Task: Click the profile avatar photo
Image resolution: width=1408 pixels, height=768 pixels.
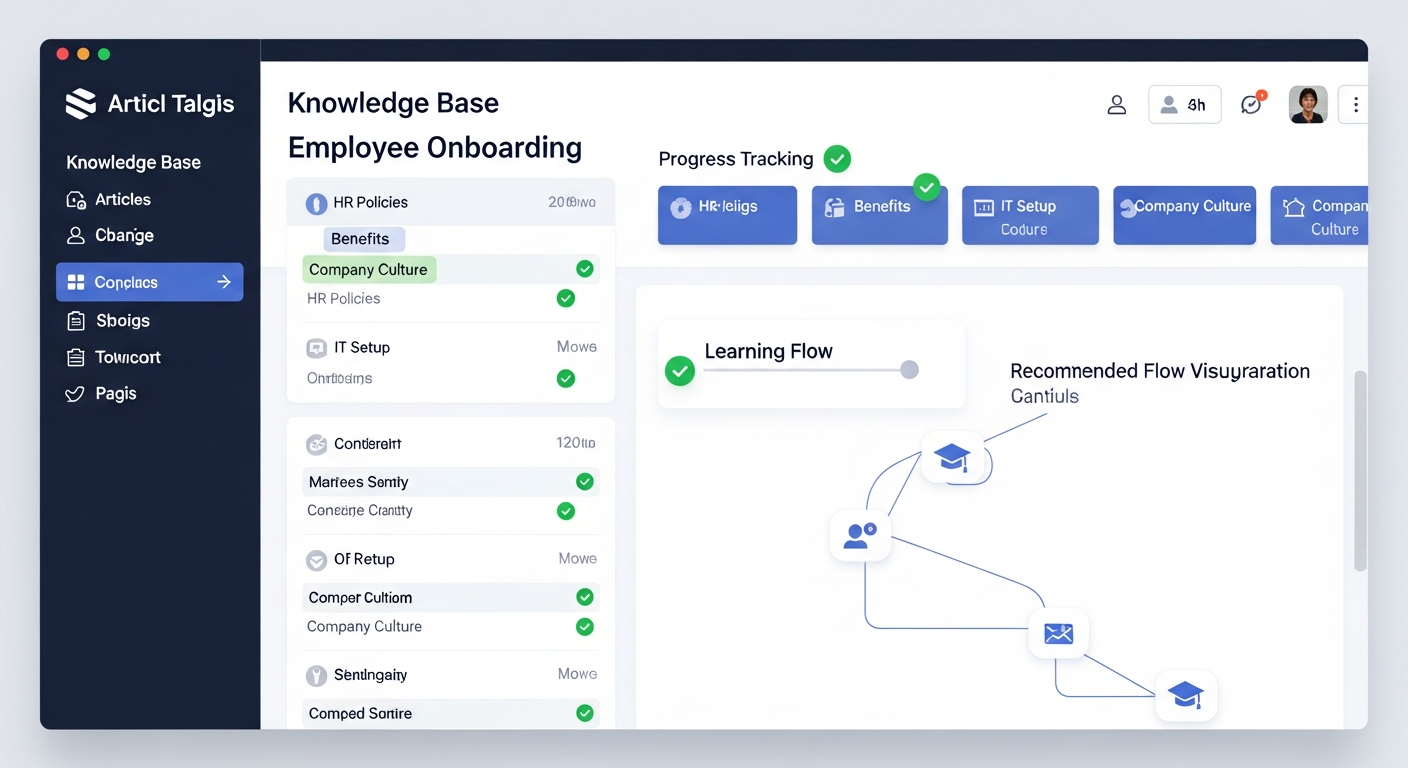Action: point(1308,103)
